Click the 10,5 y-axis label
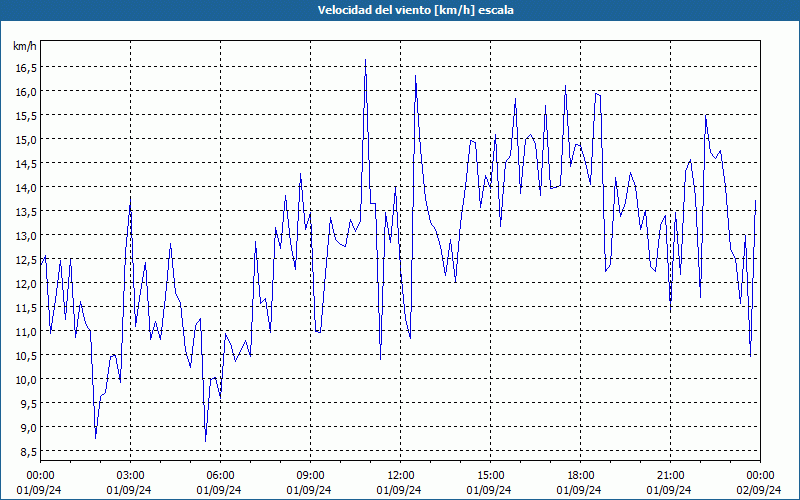 coord(24,355)
